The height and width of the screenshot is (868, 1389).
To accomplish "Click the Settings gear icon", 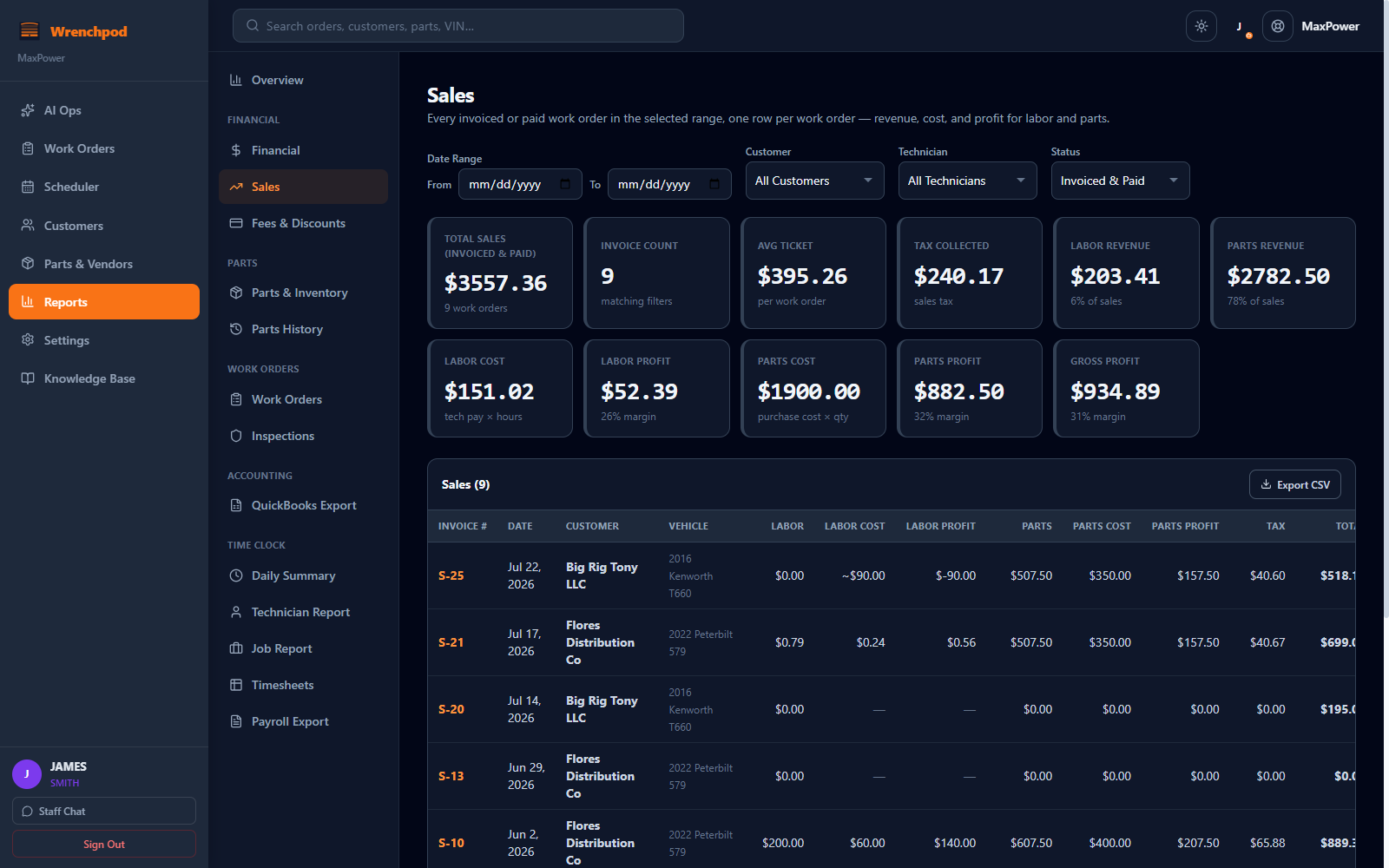I will [28, 340].
